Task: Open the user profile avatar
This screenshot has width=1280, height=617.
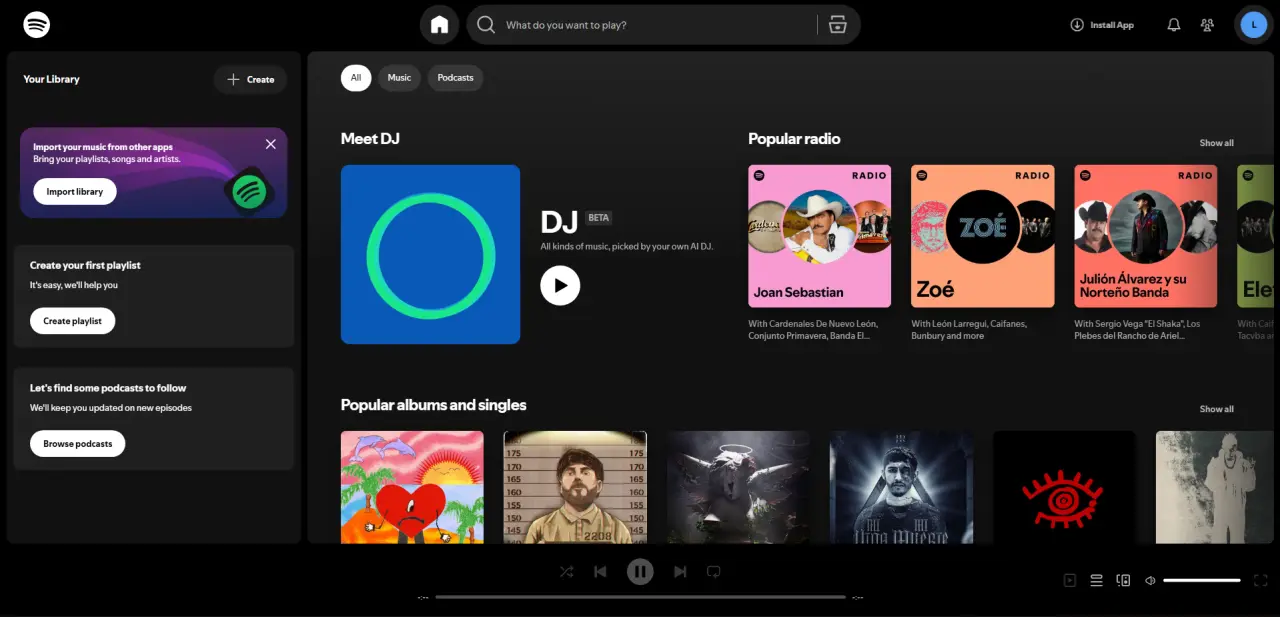Action: [1253, 25]
